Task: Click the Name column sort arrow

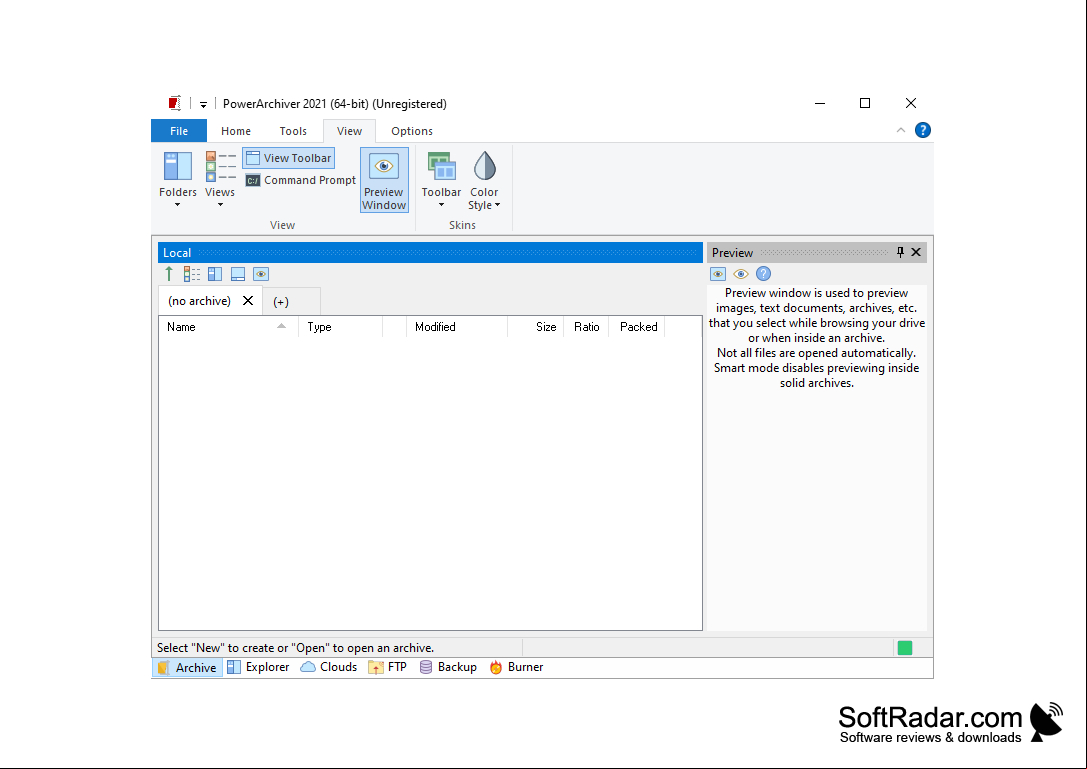Action: click(x=281, y=326)
